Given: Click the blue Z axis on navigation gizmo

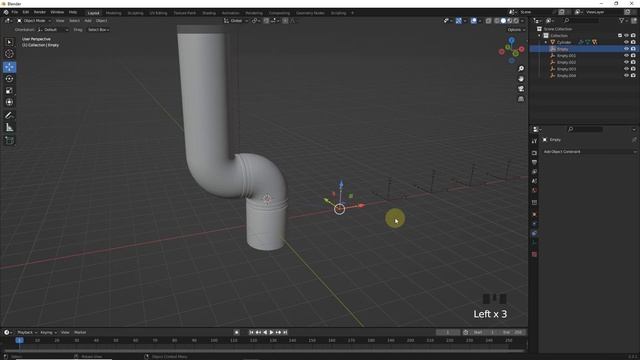Looking at the screenshot, I should (511, 40).
